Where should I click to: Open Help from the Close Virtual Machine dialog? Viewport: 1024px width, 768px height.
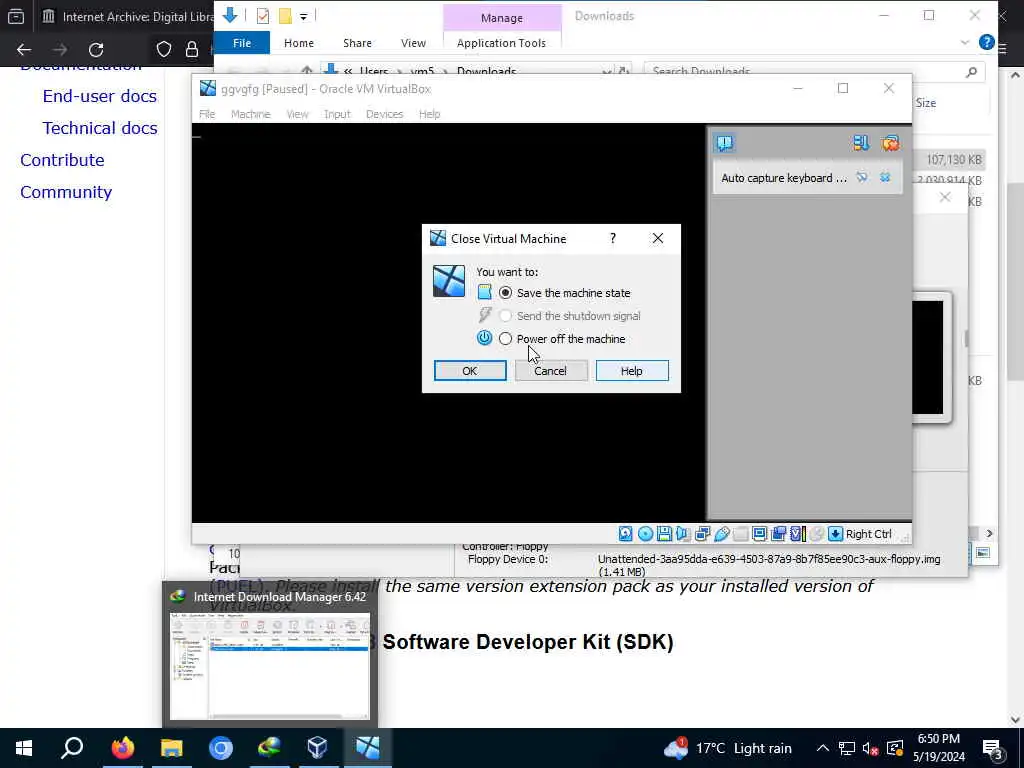632,371
